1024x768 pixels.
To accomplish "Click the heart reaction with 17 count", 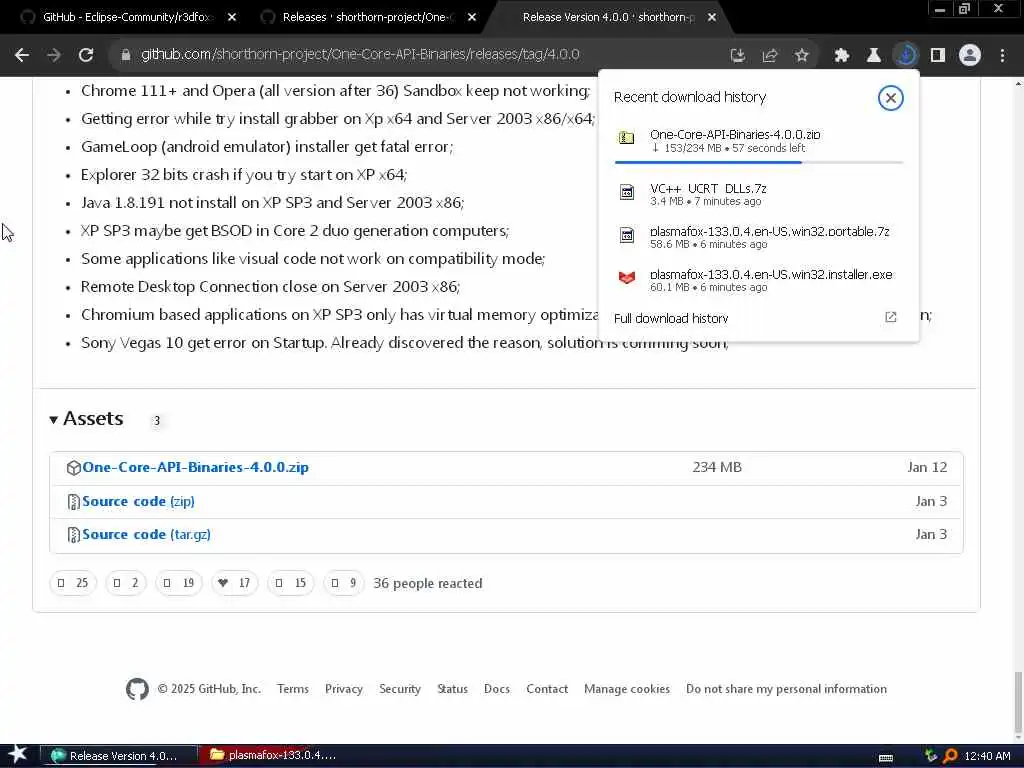I will click(x=234, y=583).
